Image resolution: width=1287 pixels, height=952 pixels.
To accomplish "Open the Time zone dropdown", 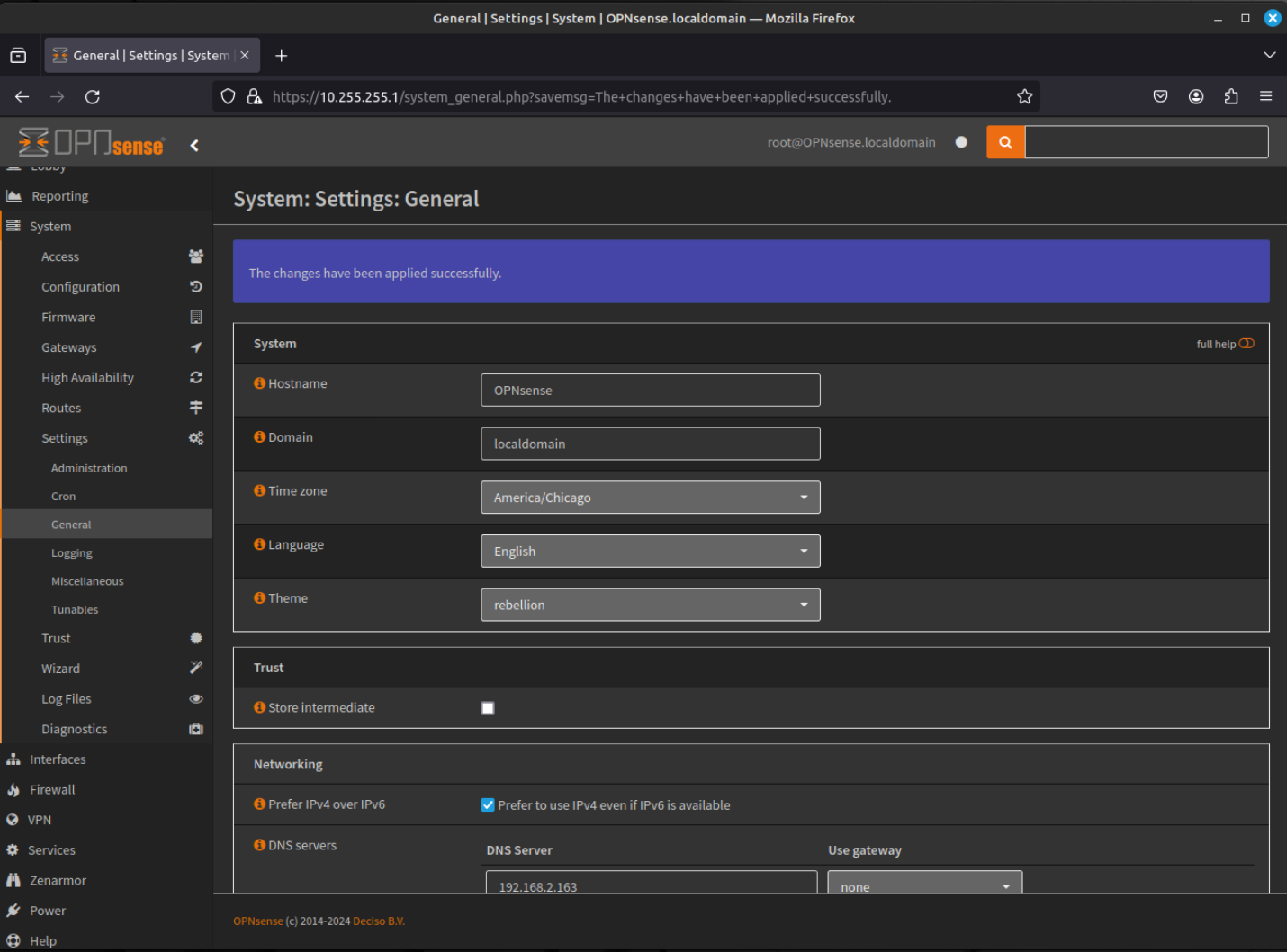I will point(651,498).
